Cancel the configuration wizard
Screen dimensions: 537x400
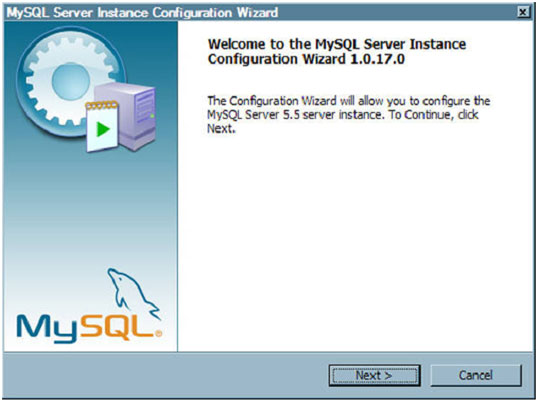tap(476, 375)
